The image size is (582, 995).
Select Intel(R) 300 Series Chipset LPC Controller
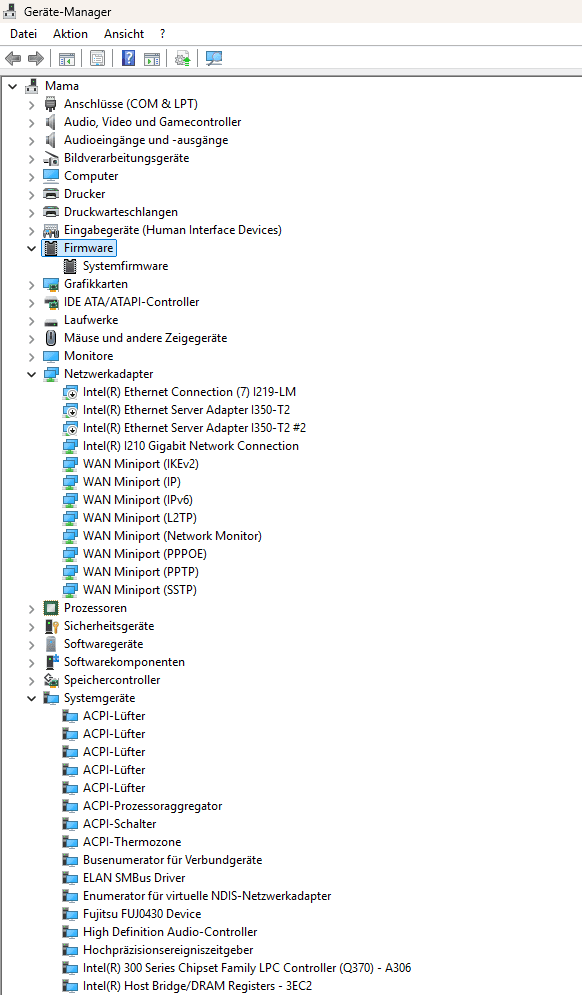click(x=247, y=968)
